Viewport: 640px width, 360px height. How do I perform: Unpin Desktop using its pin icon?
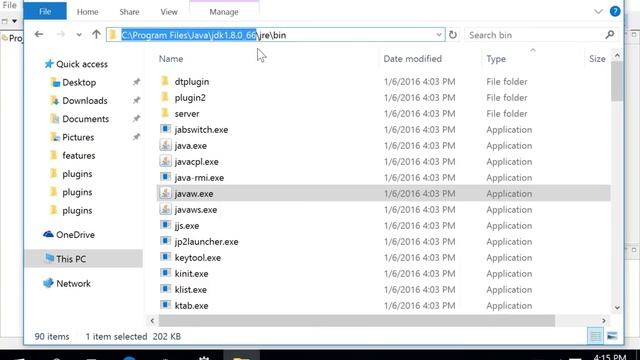[136, 82]
